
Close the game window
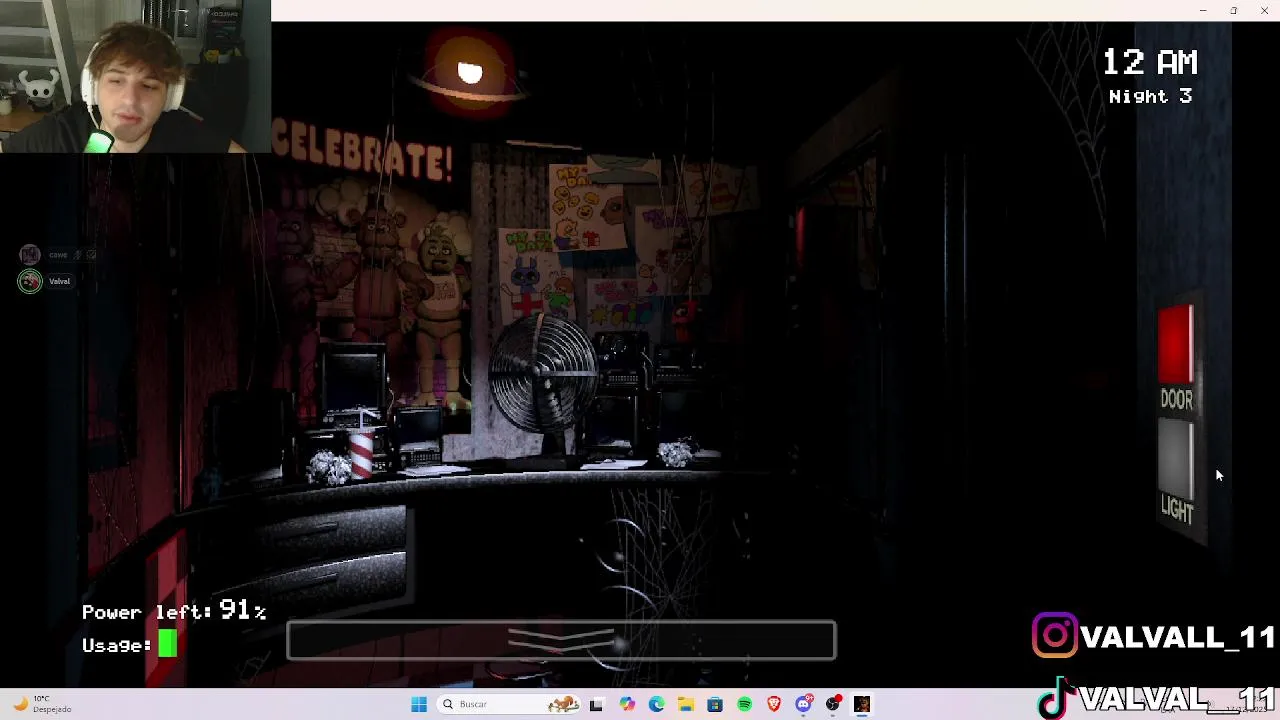click(1265, 10)
